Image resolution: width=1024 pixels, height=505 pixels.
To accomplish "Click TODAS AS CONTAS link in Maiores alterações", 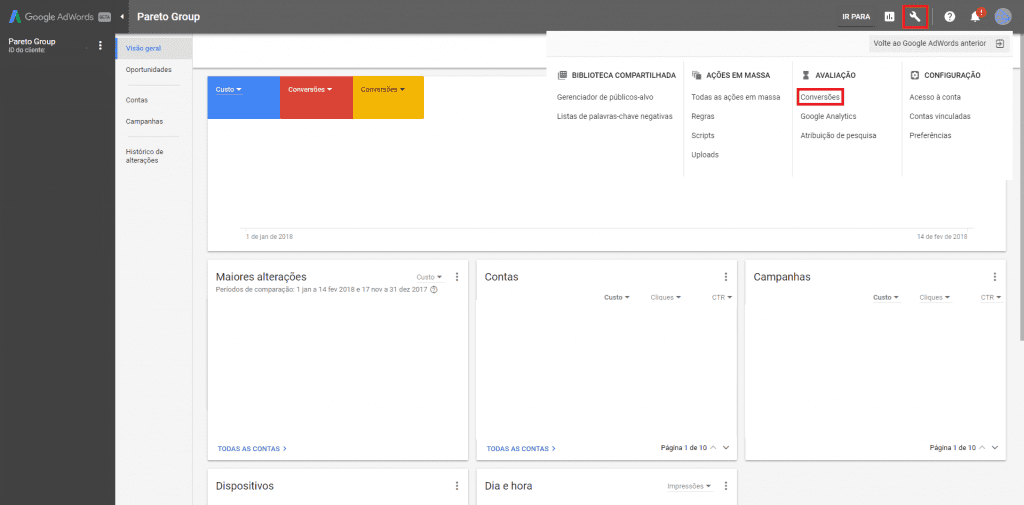I will 252,449.
